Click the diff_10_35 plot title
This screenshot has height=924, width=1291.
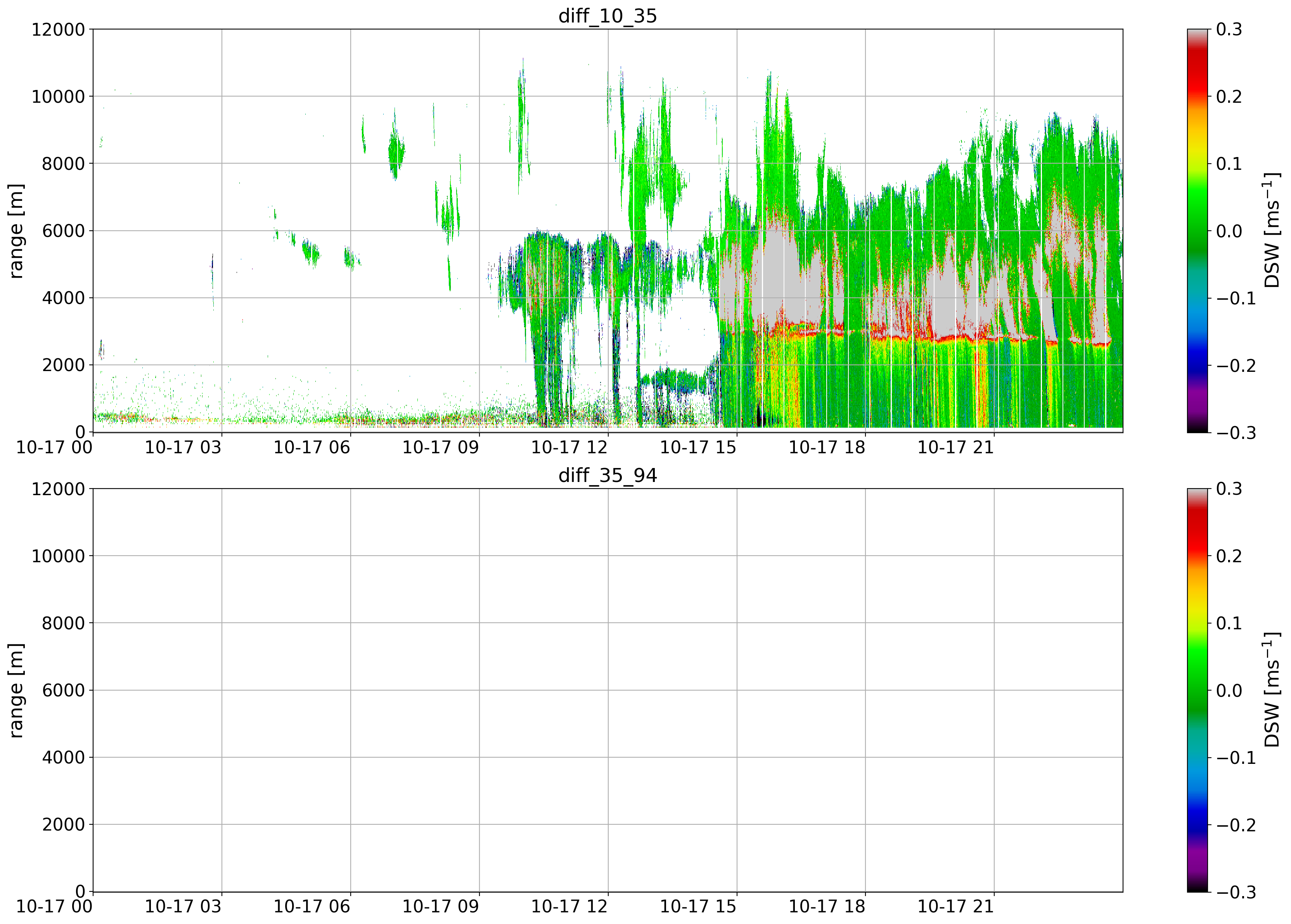(x=607, y=16)
